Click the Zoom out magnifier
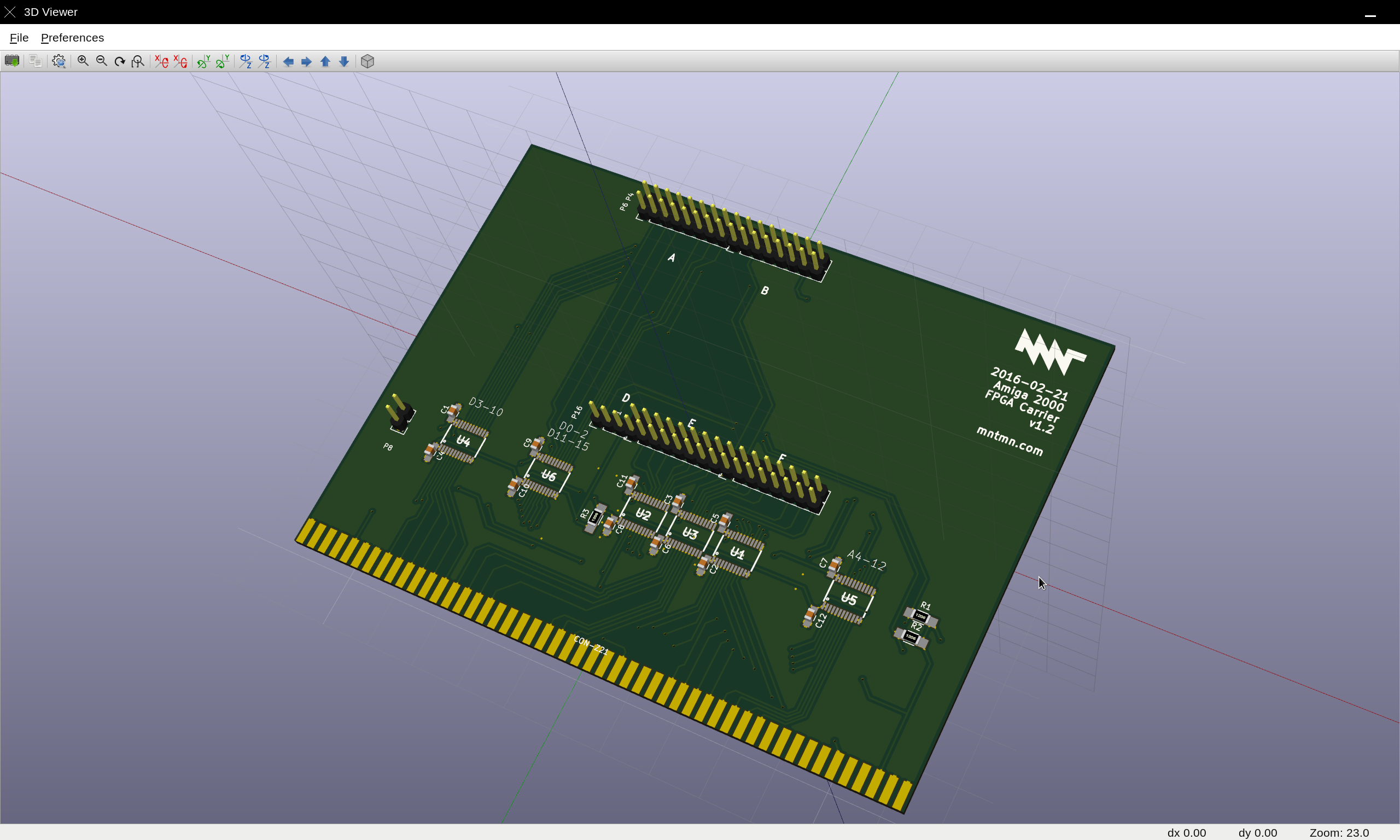The height and width of the screenshot is (840, 1400). coord(102,61)
